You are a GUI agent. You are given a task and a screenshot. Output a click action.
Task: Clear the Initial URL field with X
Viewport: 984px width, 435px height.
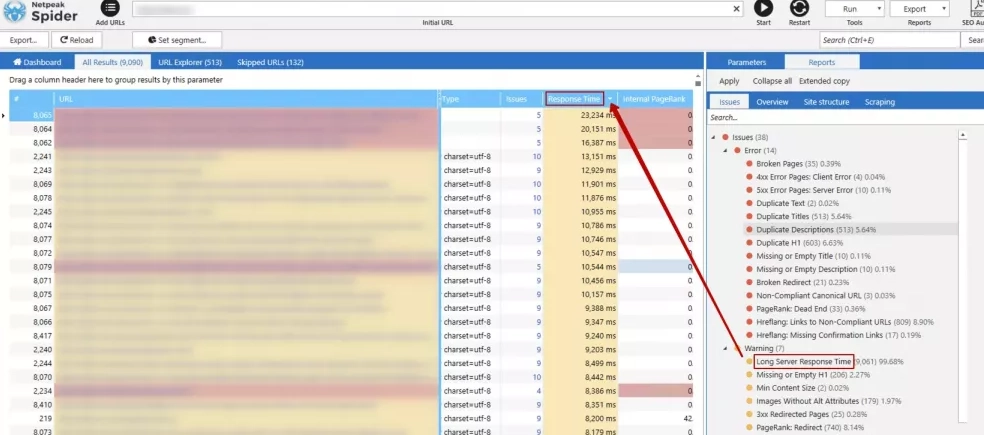tap(737, 9)
